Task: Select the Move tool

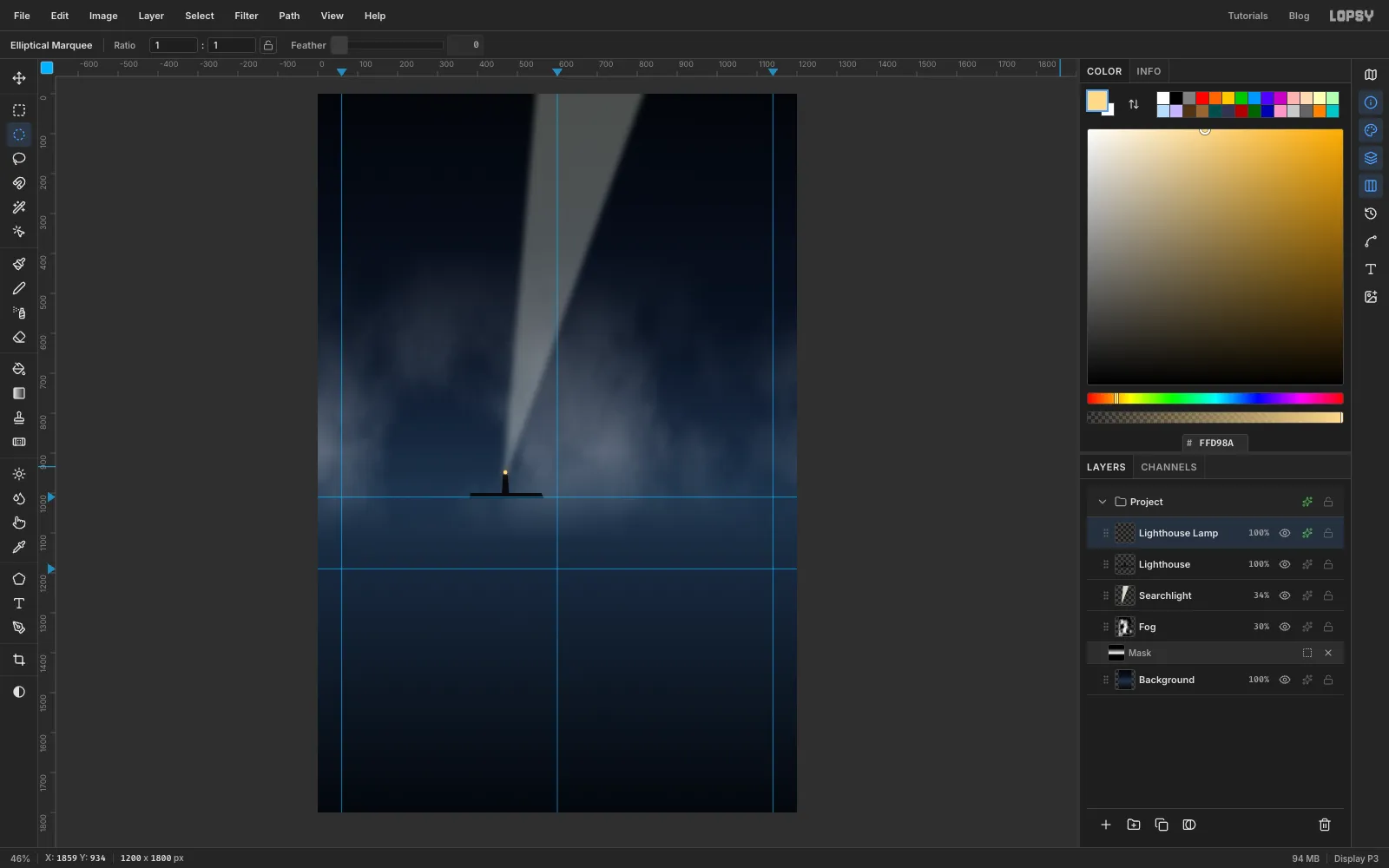Action: 19,78
